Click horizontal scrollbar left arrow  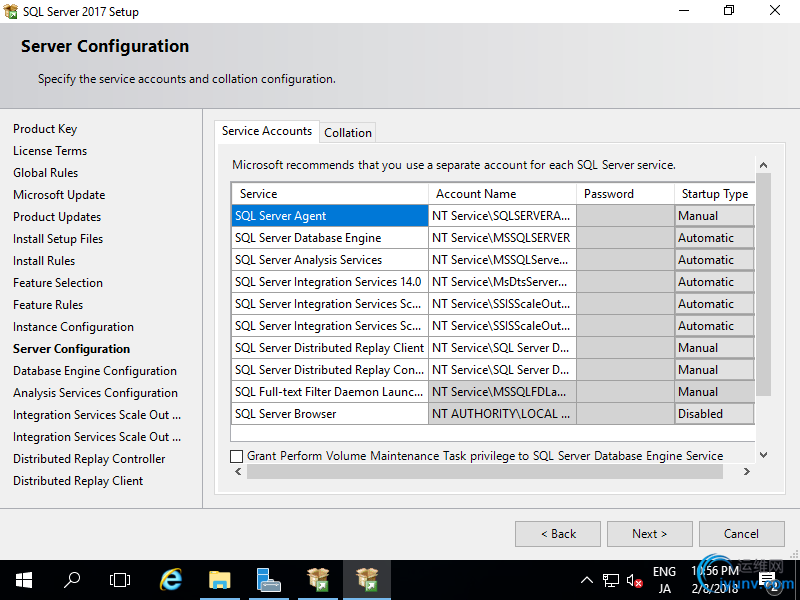238,471
